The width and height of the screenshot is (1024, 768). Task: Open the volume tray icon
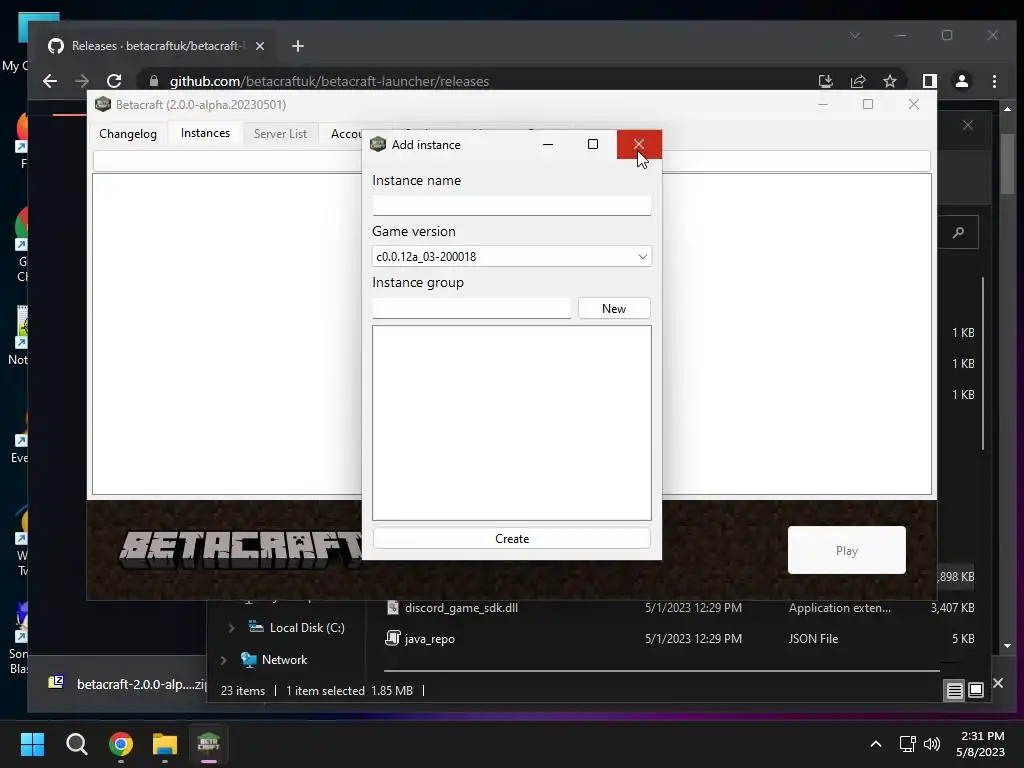(x=932, y=744)
